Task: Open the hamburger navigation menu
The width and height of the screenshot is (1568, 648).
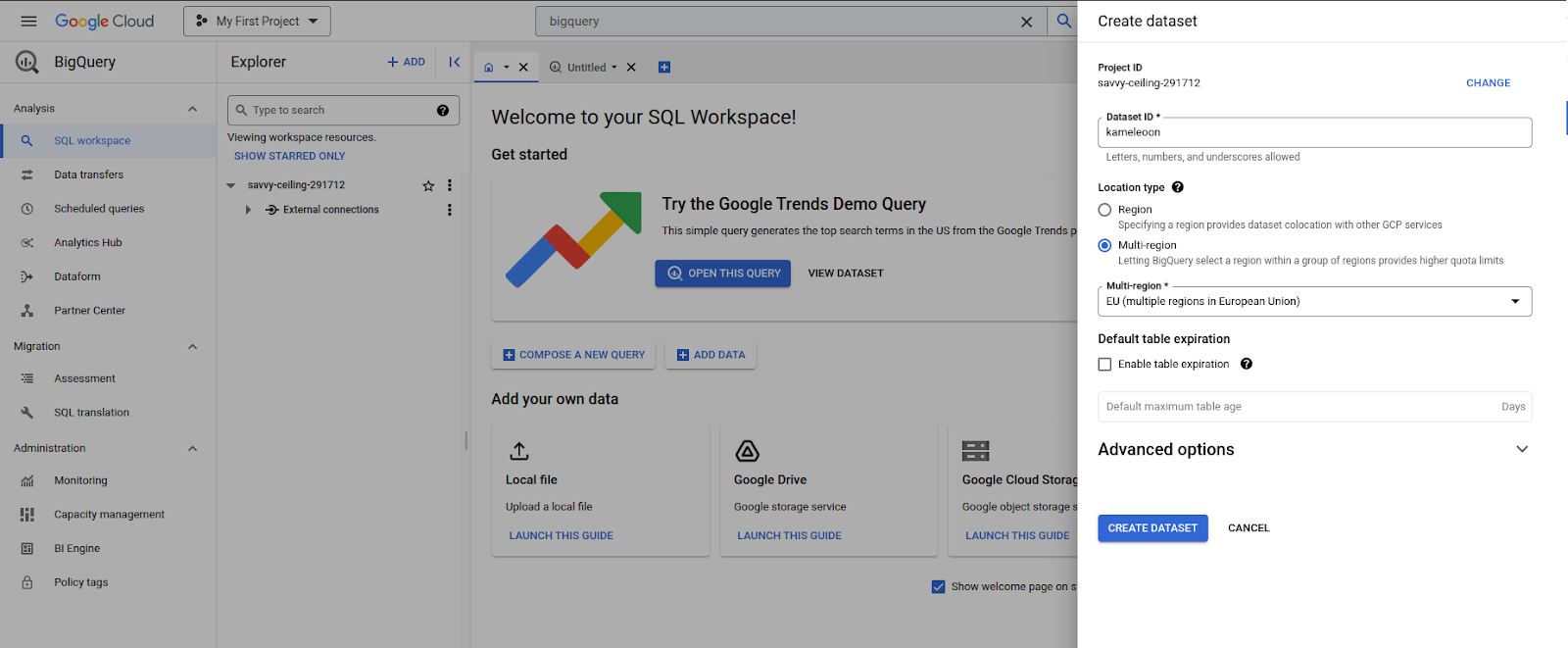Action: tap(28, 21)
